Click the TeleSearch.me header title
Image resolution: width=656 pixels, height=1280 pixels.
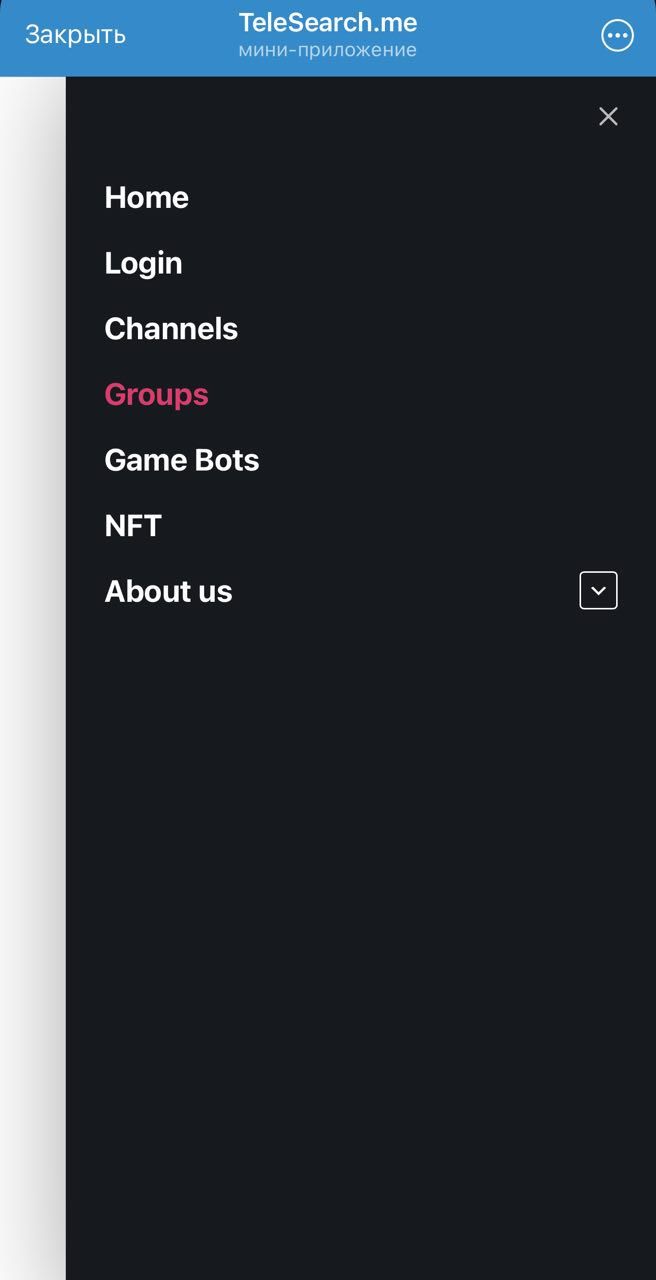click(328, 22)
